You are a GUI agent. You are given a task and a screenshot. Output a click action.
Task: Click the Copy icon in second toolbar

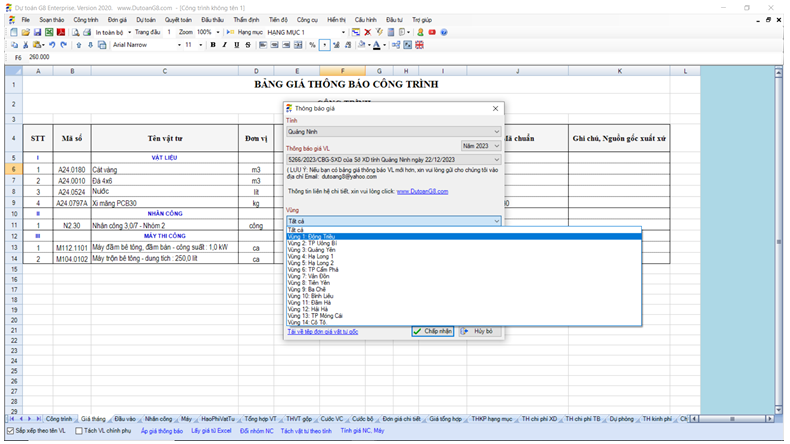(x=14, y=45)
